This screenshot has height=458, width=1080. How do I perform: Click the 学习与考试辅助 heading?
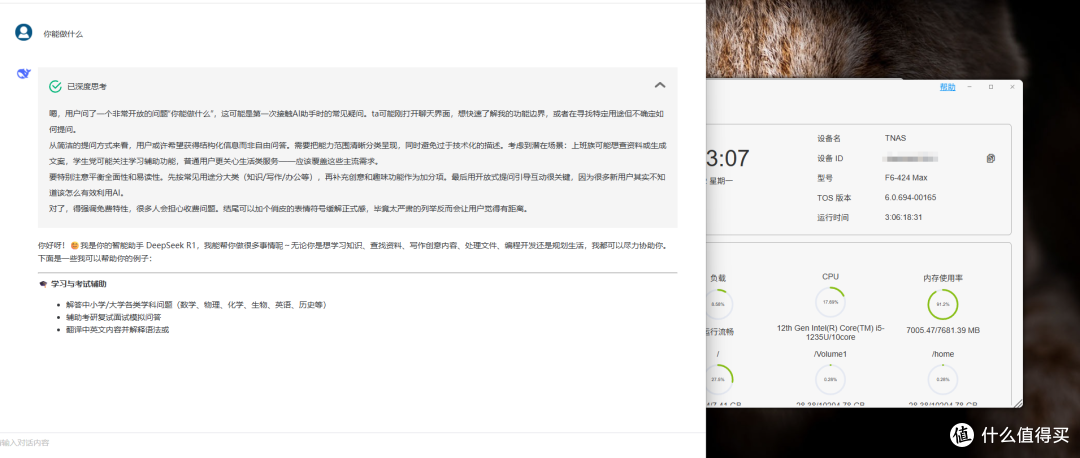point(79,284)
